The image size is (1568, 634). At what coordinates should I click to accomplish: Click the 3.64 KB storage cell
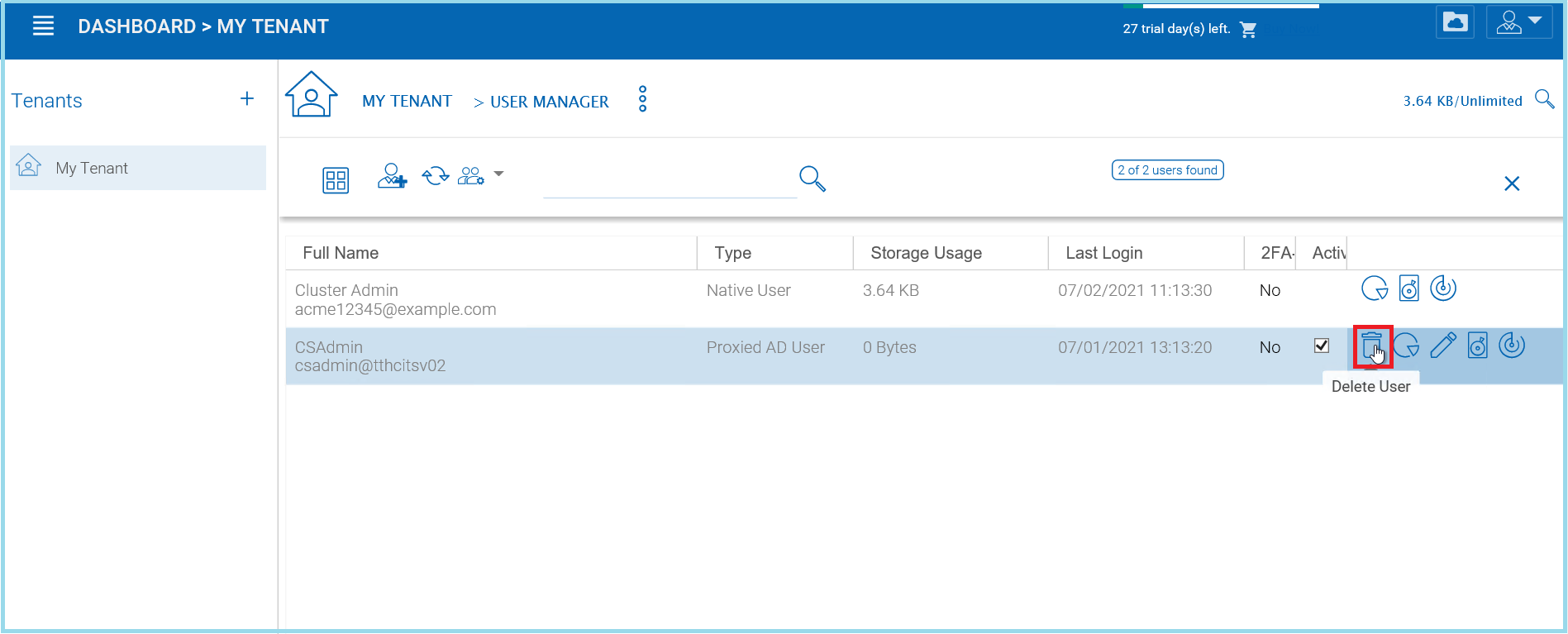pyautogui.click(x=891, y=290)
